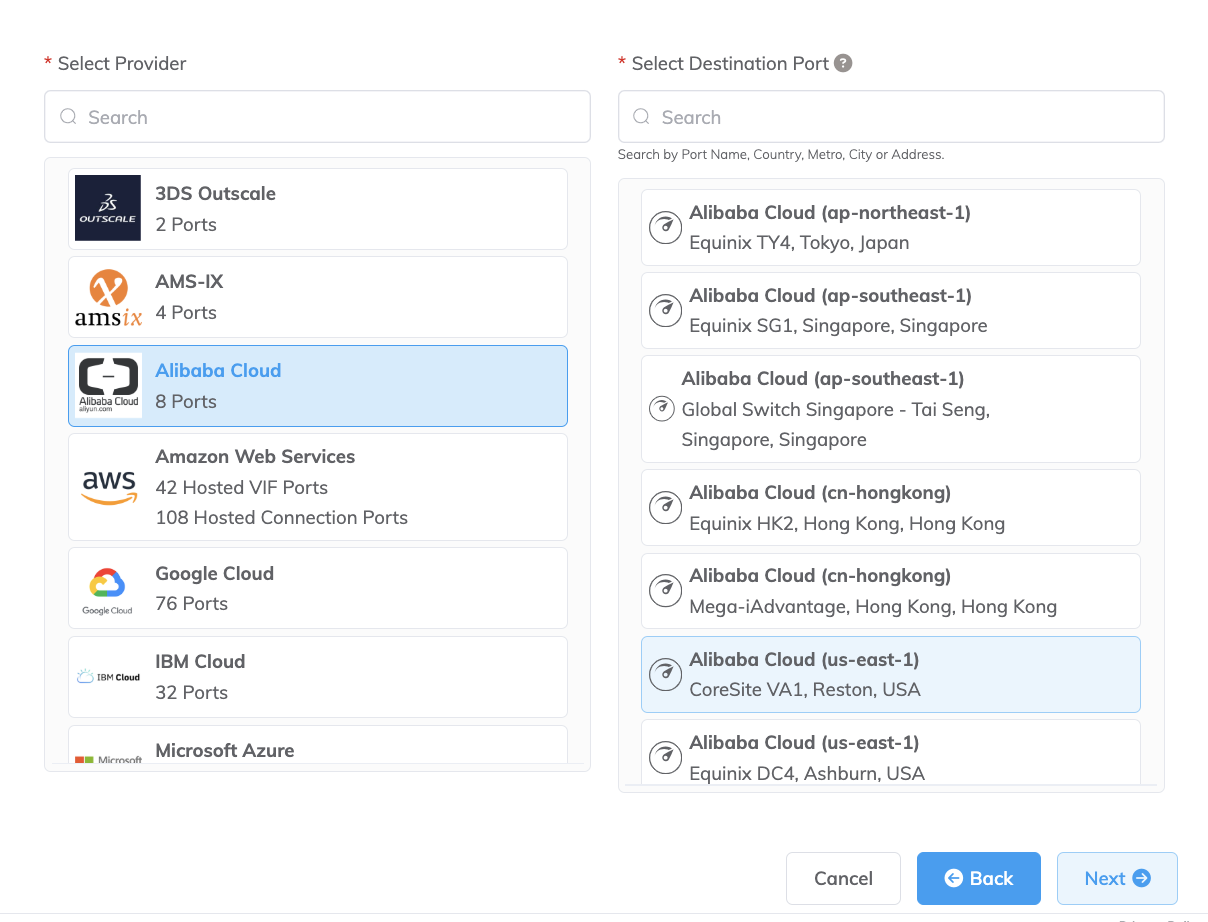Click the Alibaba Cloud provider logo
Viewport: 1208px width, 922px height.
pyautogui.click(x=109, y=385)
